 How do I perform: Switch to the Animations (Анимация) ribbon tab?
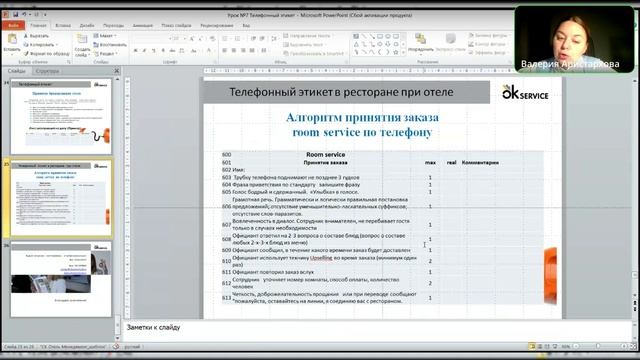[142, 25]
